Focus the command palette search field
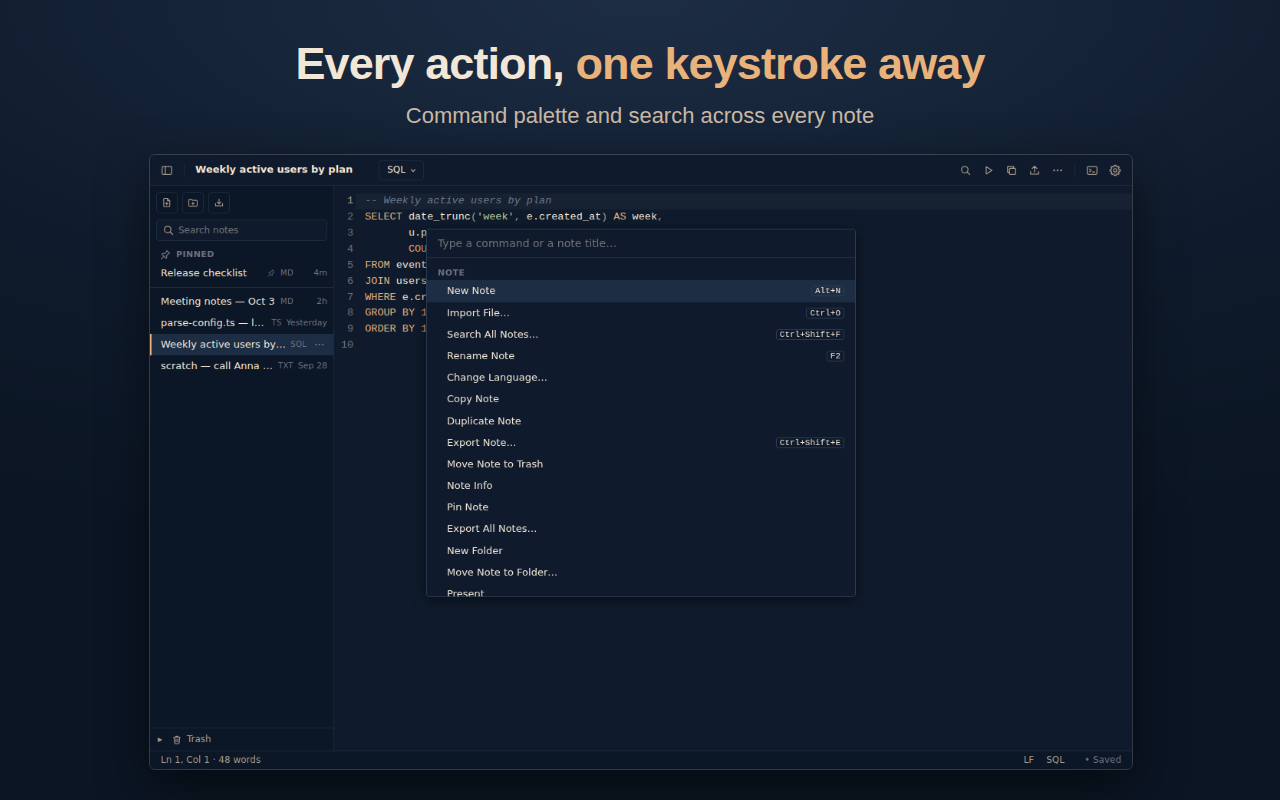Viewport: 1280px width, 800px height. coord(641,243)
